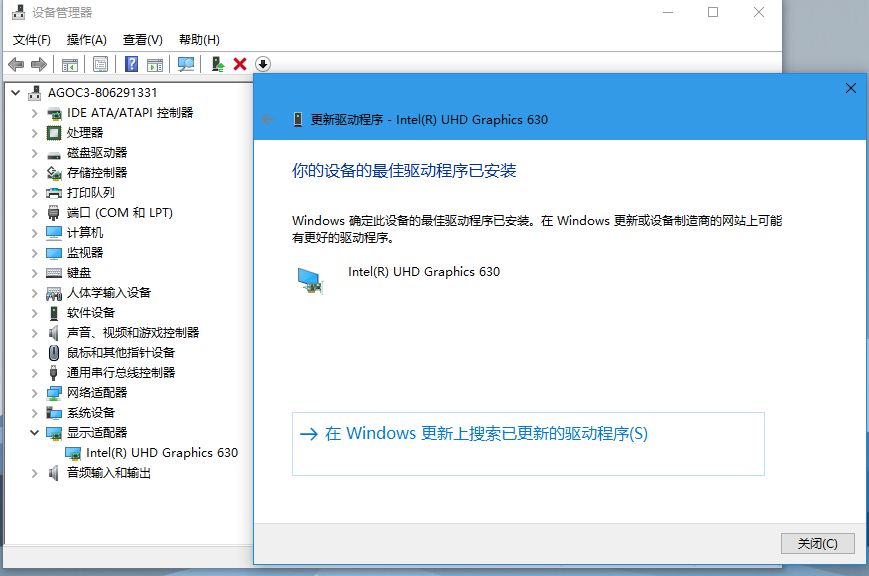Click the blue Help question mark toolbar icon
The width and height of the screenshot is (869, 576).
coord(131,64)
